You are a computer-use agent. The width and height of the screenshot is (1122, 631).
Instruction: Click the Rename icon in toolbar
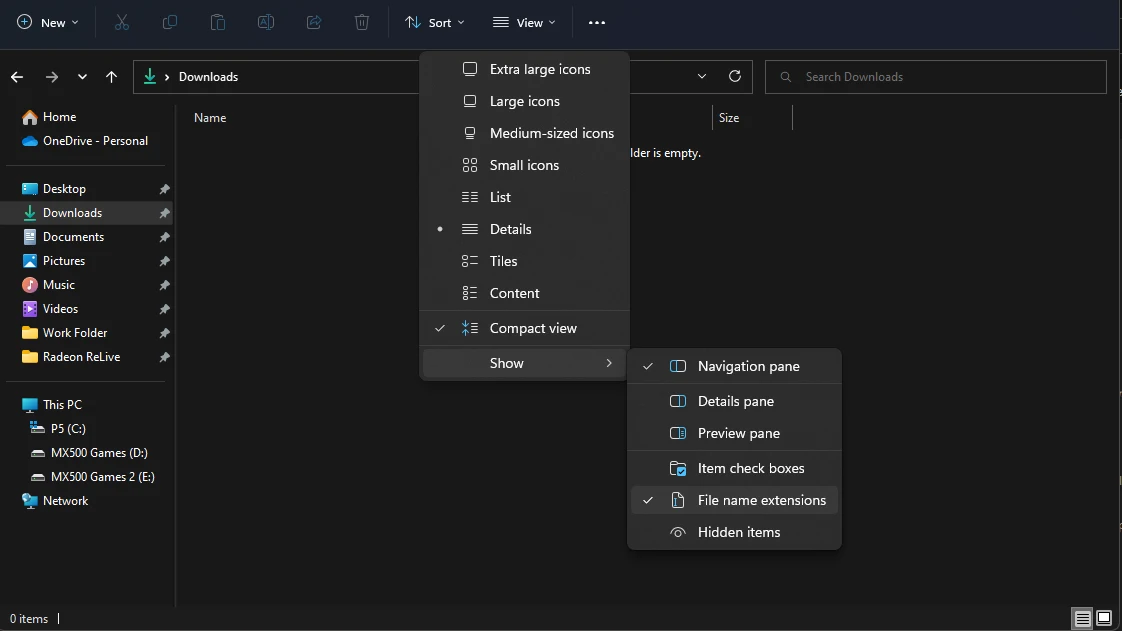266,22
